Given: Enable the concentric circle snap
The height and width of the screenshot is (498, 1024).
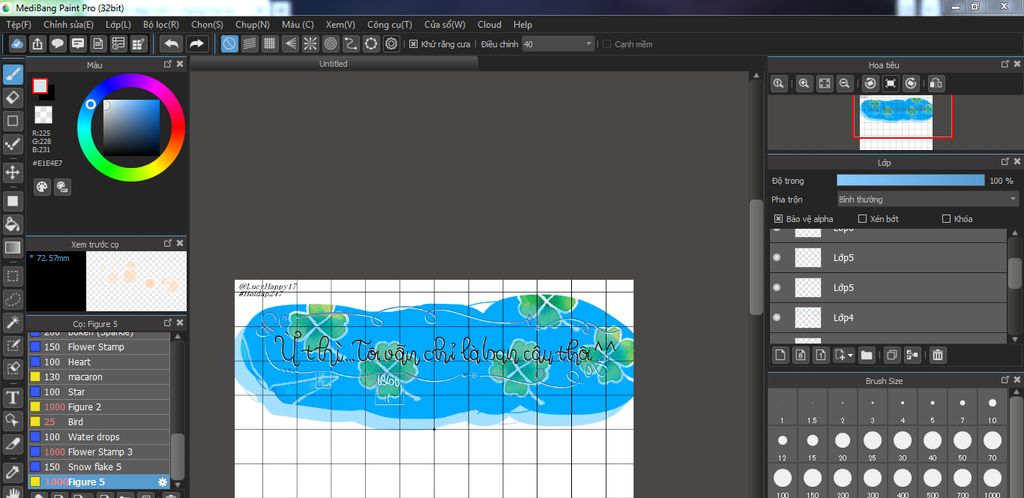Looking at the screenshot, I should pyautogui.click(x=330, y=44).
